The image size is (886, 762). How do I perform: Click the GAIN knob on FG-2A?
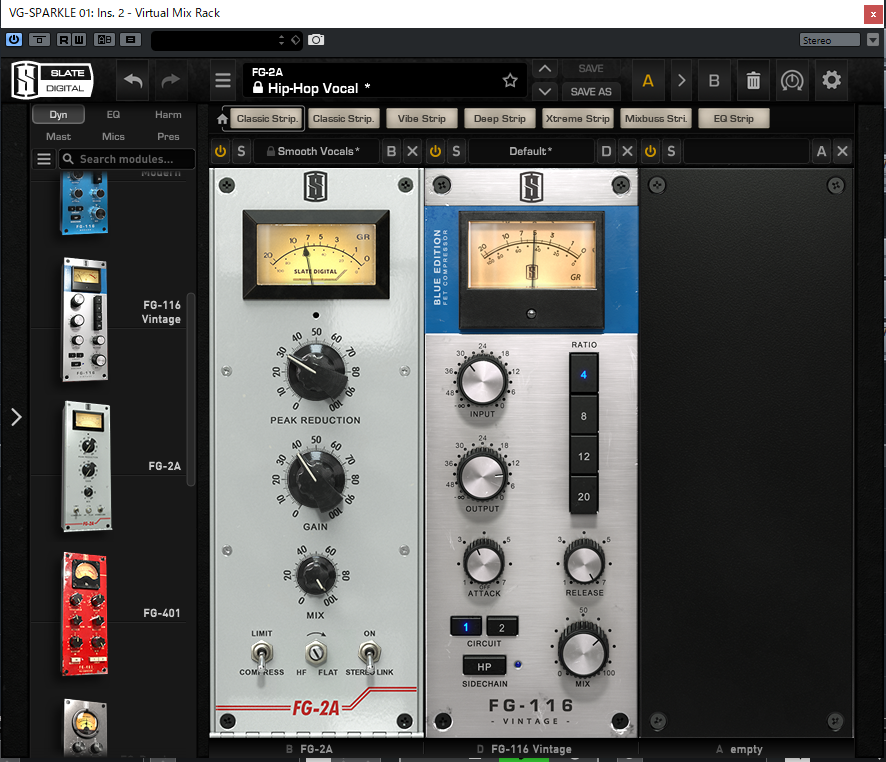316,480
